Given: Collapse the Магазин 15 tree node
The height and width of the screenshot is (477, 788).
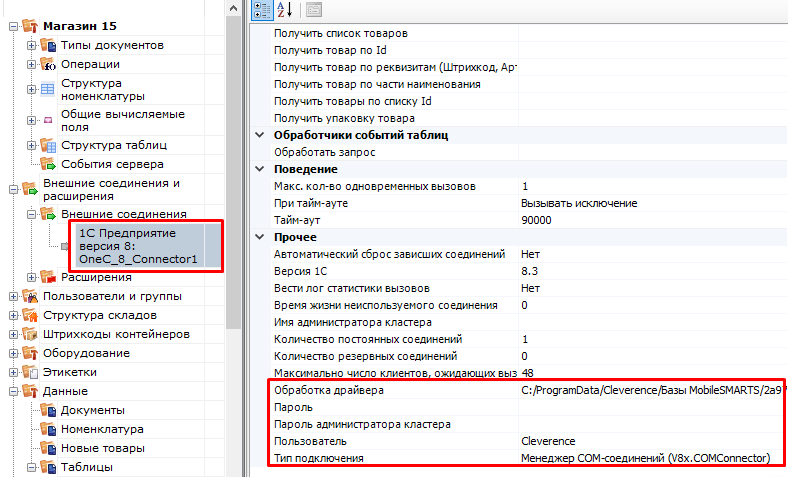Looking at the screenshot, I should 14,26.
